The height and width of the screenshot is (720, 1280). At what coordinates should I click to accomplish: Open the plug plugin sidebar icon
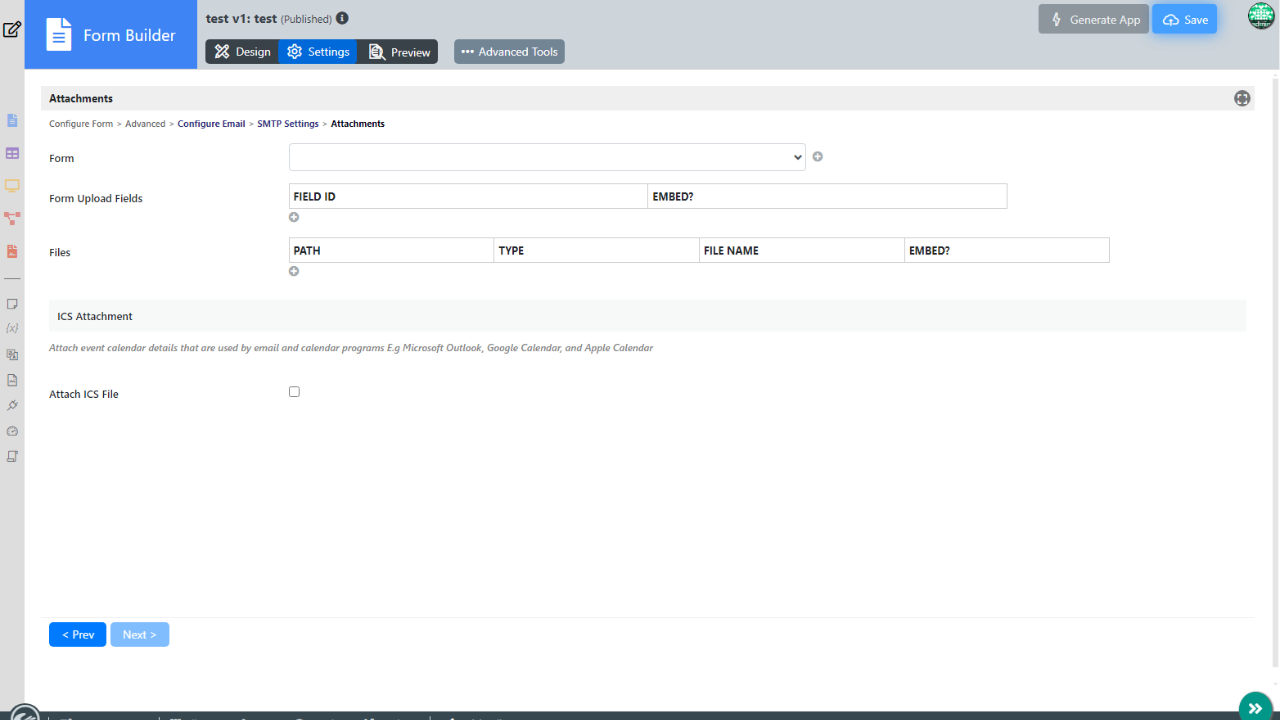[12, 405]
